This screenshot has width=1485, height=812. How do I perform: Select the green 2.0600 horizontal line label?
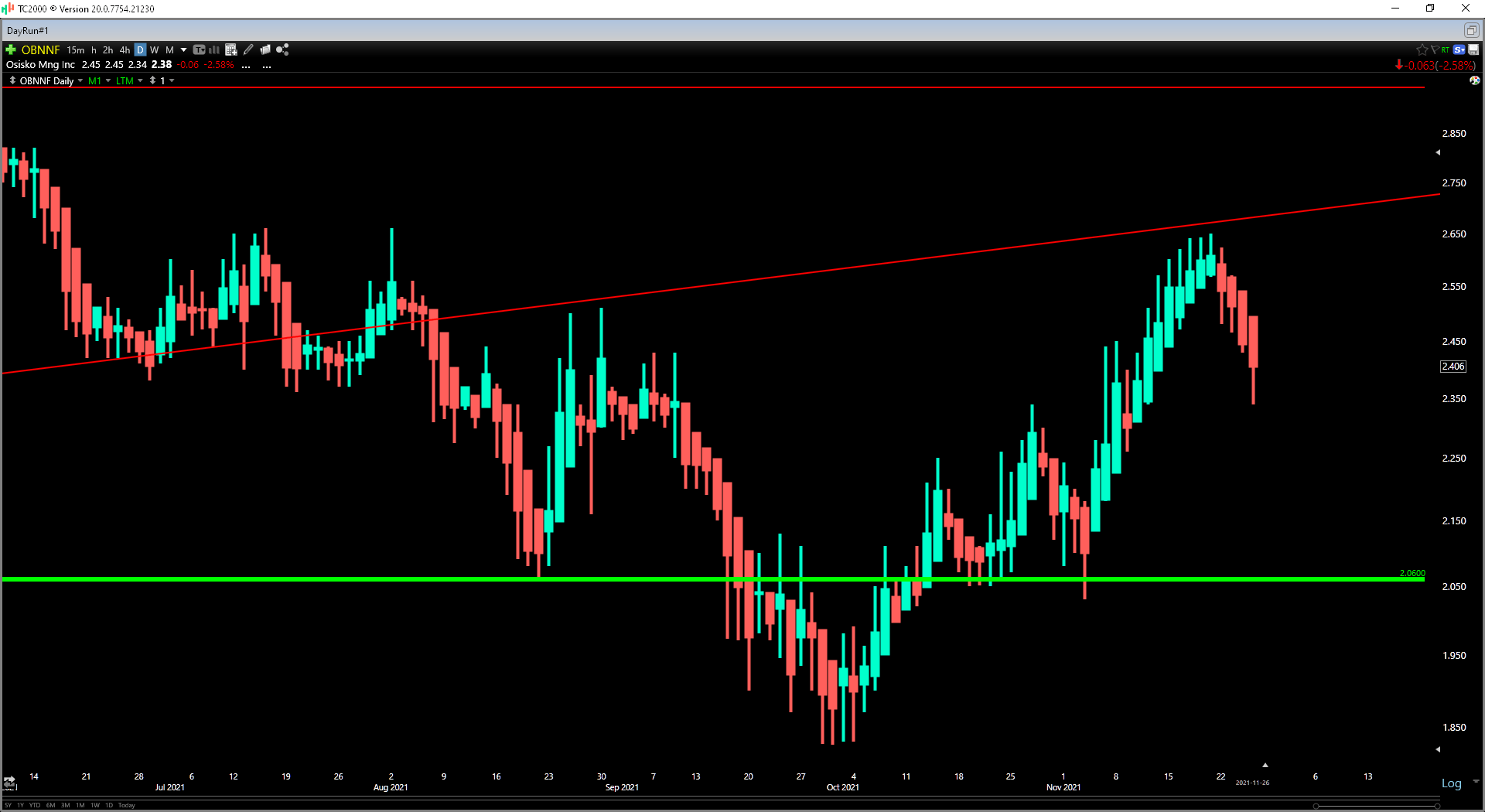[x=1412, y=573]
